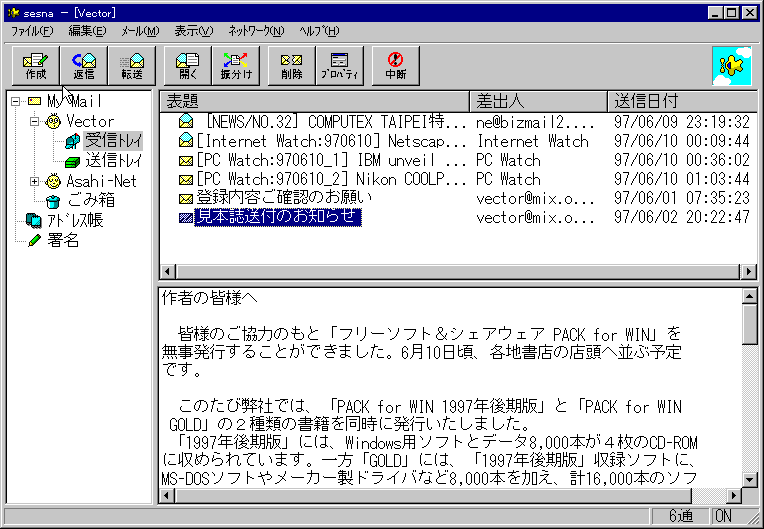Image resolution: width=764 pixels, height=529 pixels.
Task: Open the メール(M) menu
Action: 140,31
